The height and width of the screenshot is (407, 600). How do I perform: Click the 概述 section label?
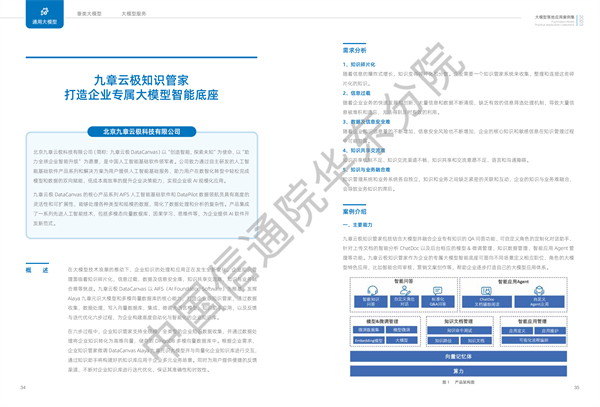(37, 270)
